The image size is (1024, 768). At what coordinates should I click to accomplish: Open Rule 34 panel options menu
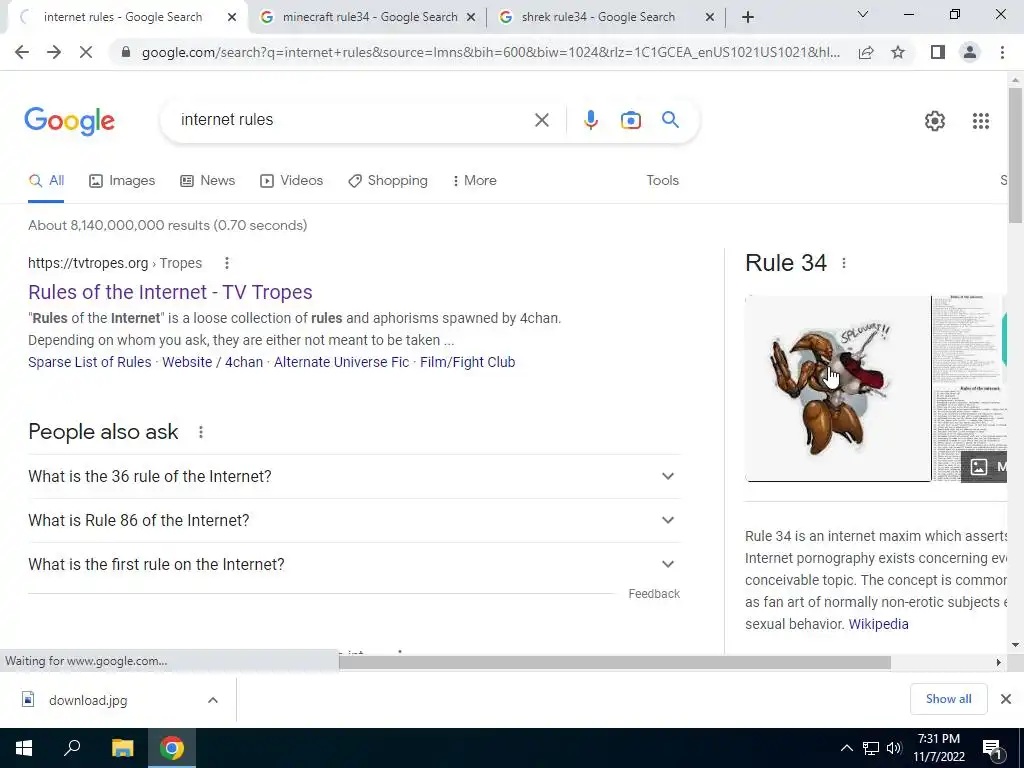(844, 263)
